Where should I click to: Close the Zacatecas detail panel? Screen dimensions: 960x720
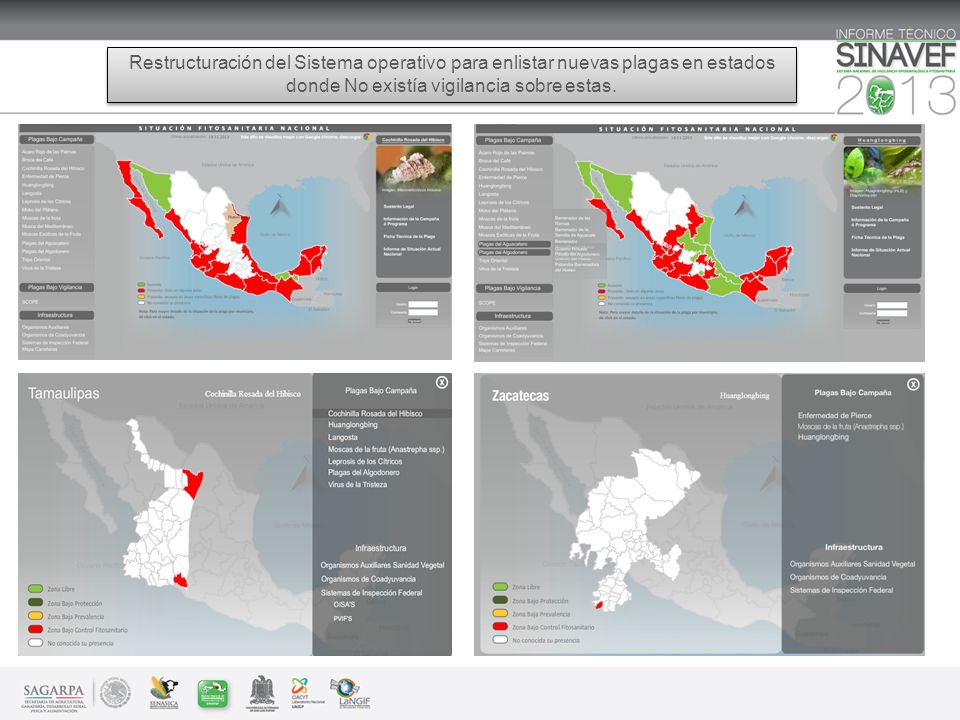(913, 384)
